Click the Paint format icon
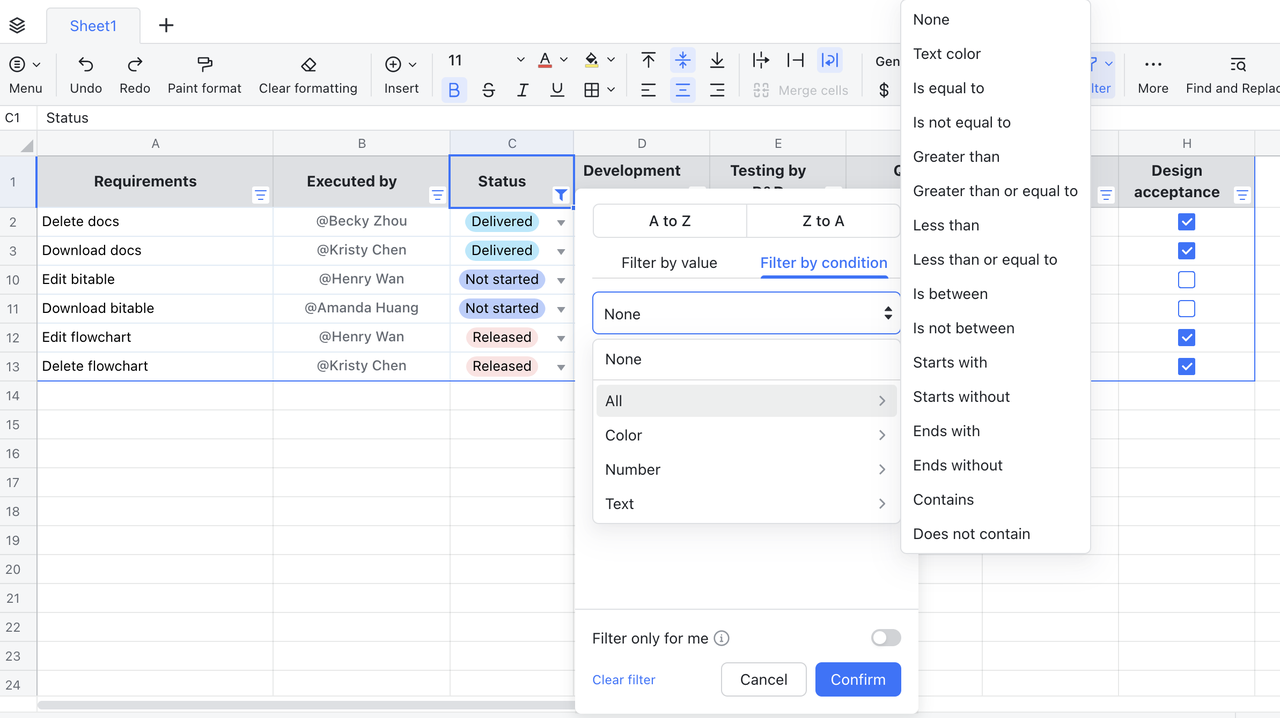Image resolution: width=1280 pixels, height=718 pixels. coord(204,65)
